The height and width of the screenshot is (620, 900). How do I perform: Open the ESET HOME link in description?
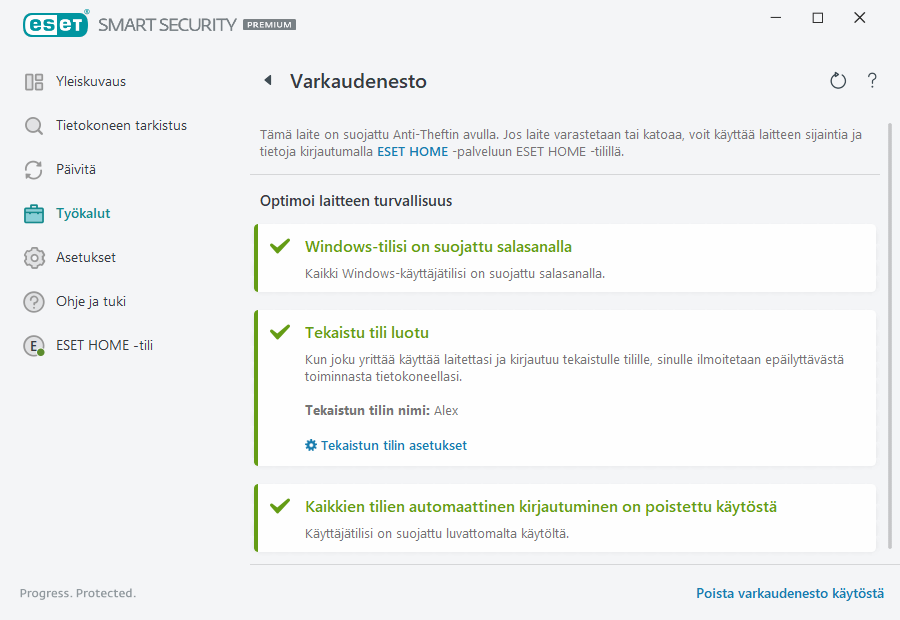click(x=412, y=151)
